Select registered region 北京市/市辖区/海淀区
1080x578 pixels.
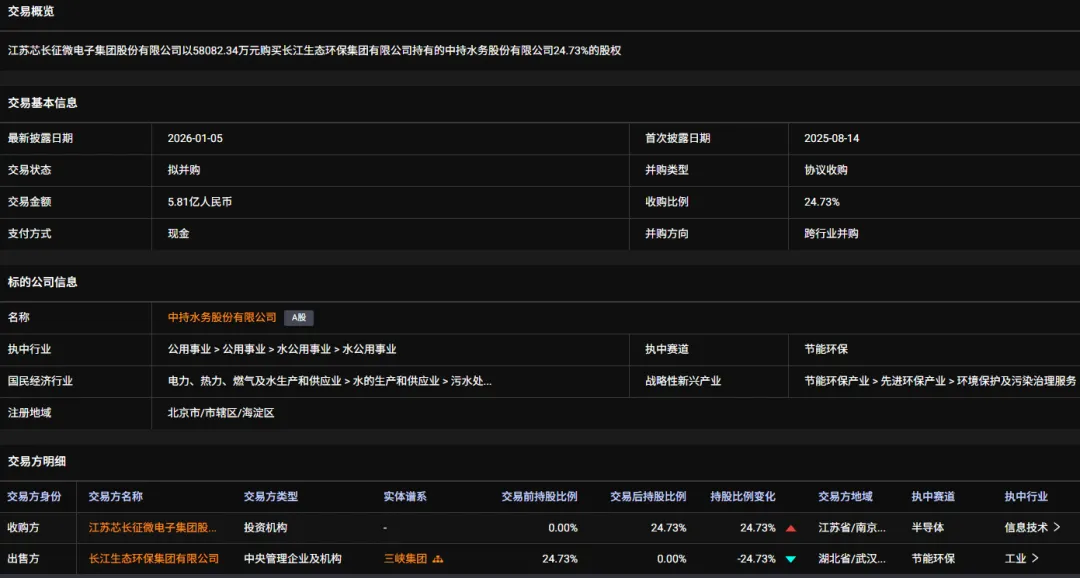[x=221, y=413]
